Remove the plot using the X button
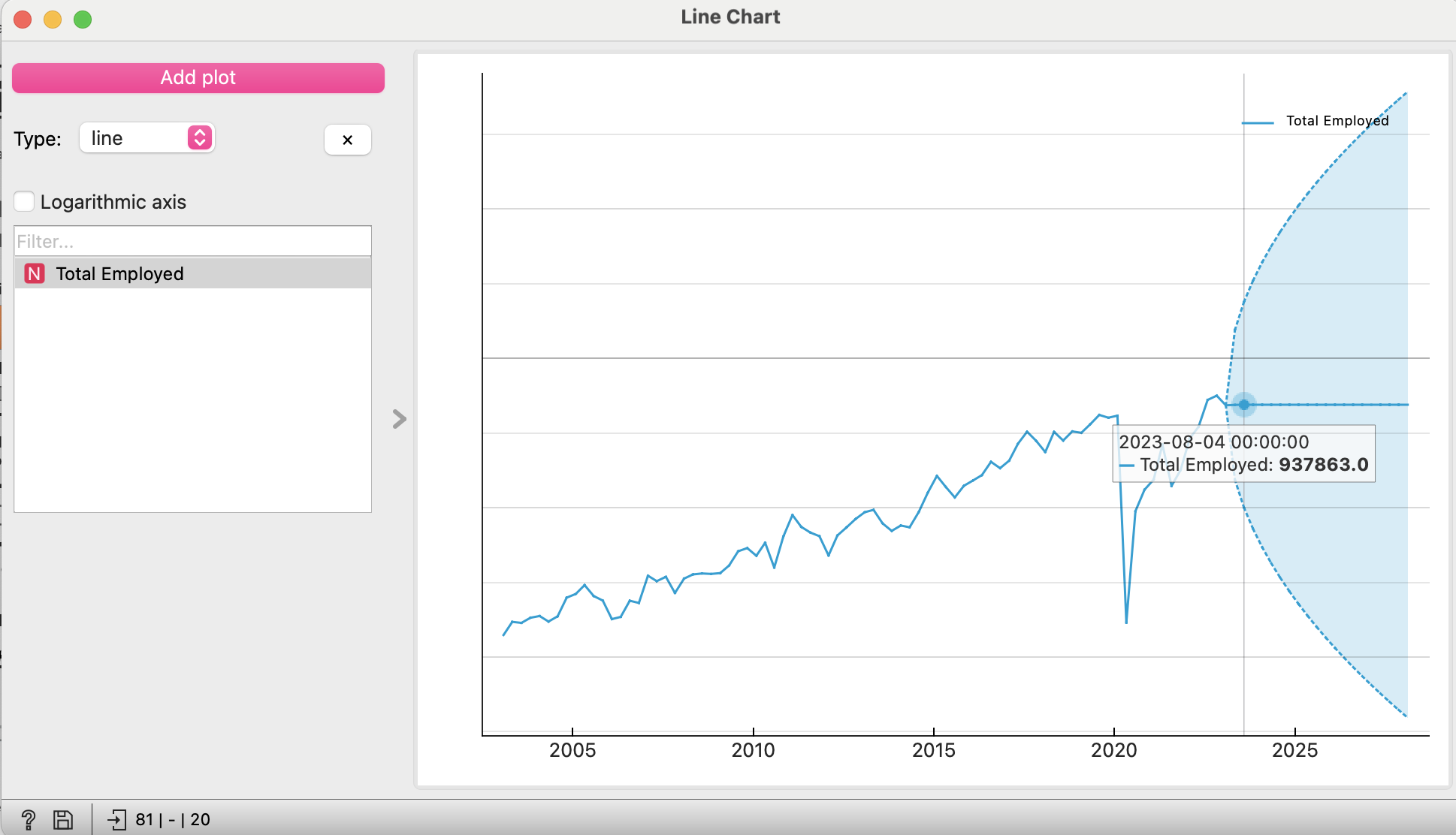 [x=347, y=139]
